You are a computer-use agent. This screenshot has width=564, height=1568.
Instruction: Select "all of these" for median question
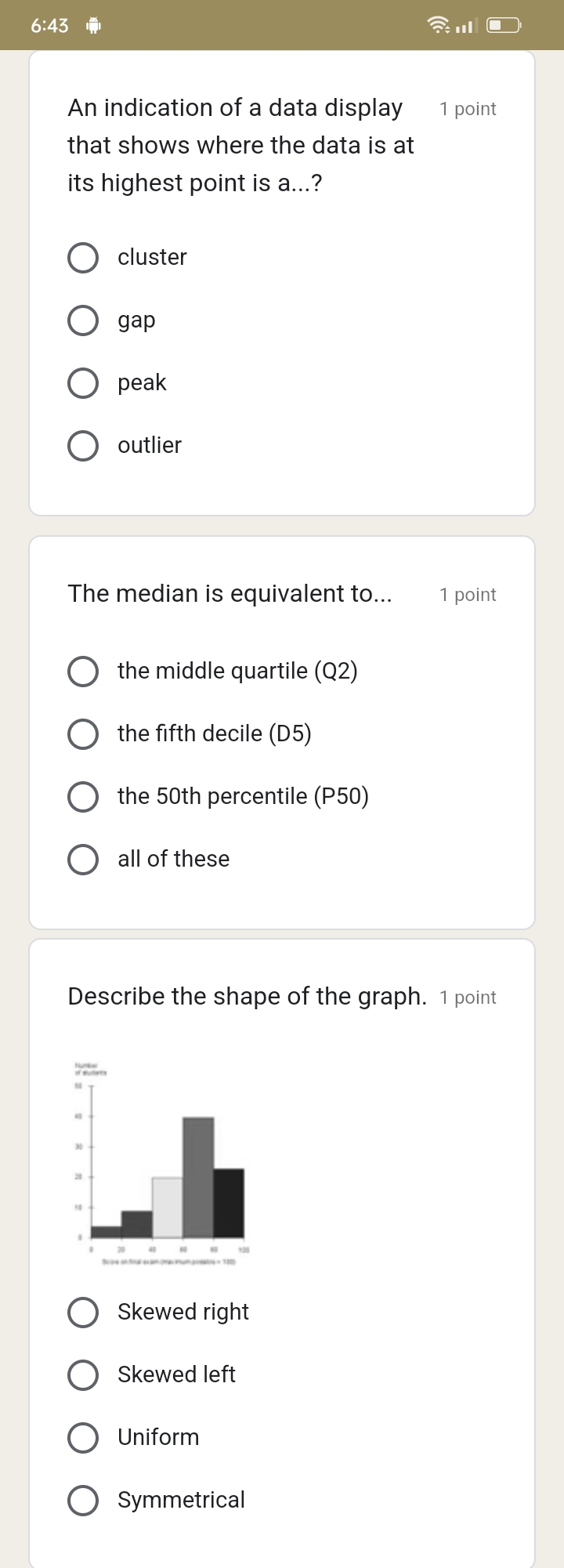[x=83, y=859]
